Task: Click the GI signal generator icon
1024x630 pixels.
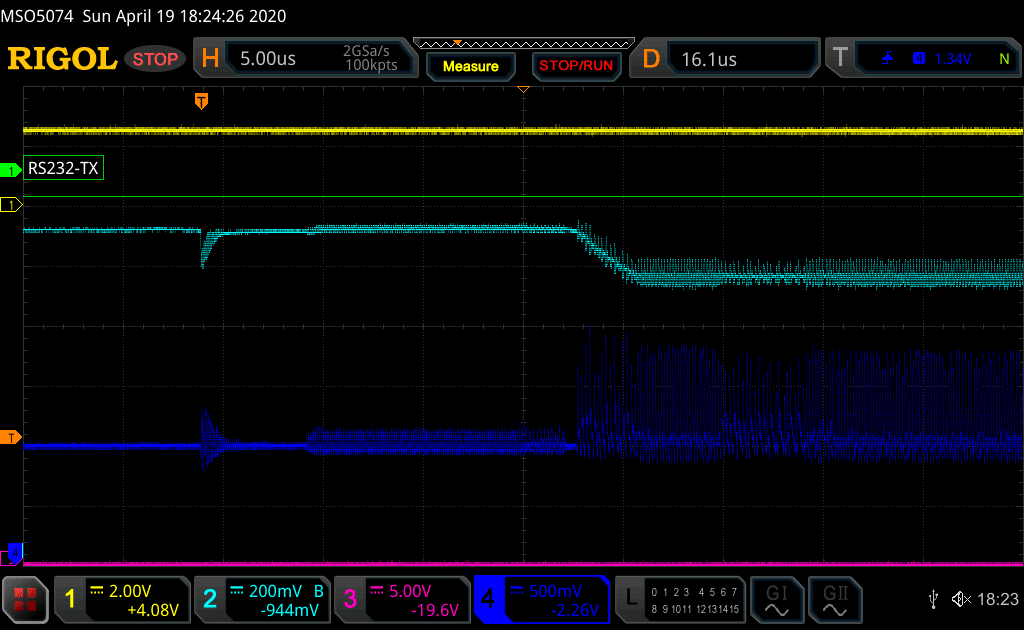Action: (776, 599)
